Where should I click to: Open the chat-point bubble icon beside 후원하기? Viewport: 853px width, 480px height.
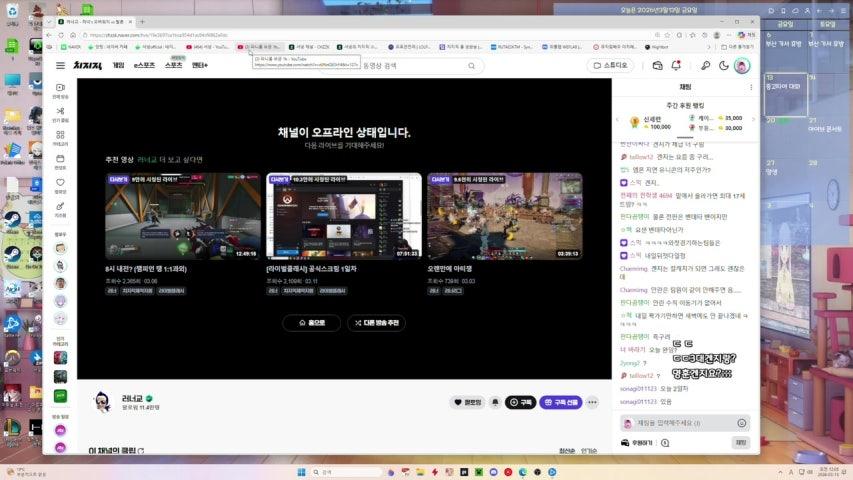pos(665,443)
